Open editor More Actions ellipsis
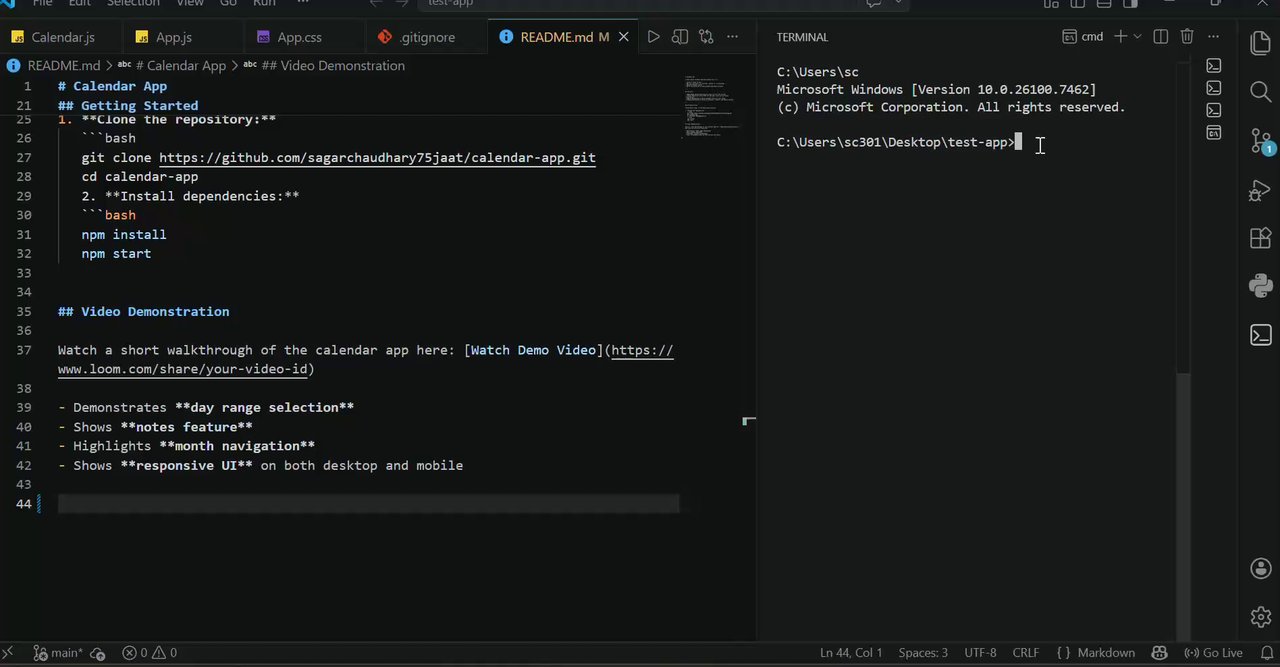This screenshot has width=1280, height=667. [732, 37]
